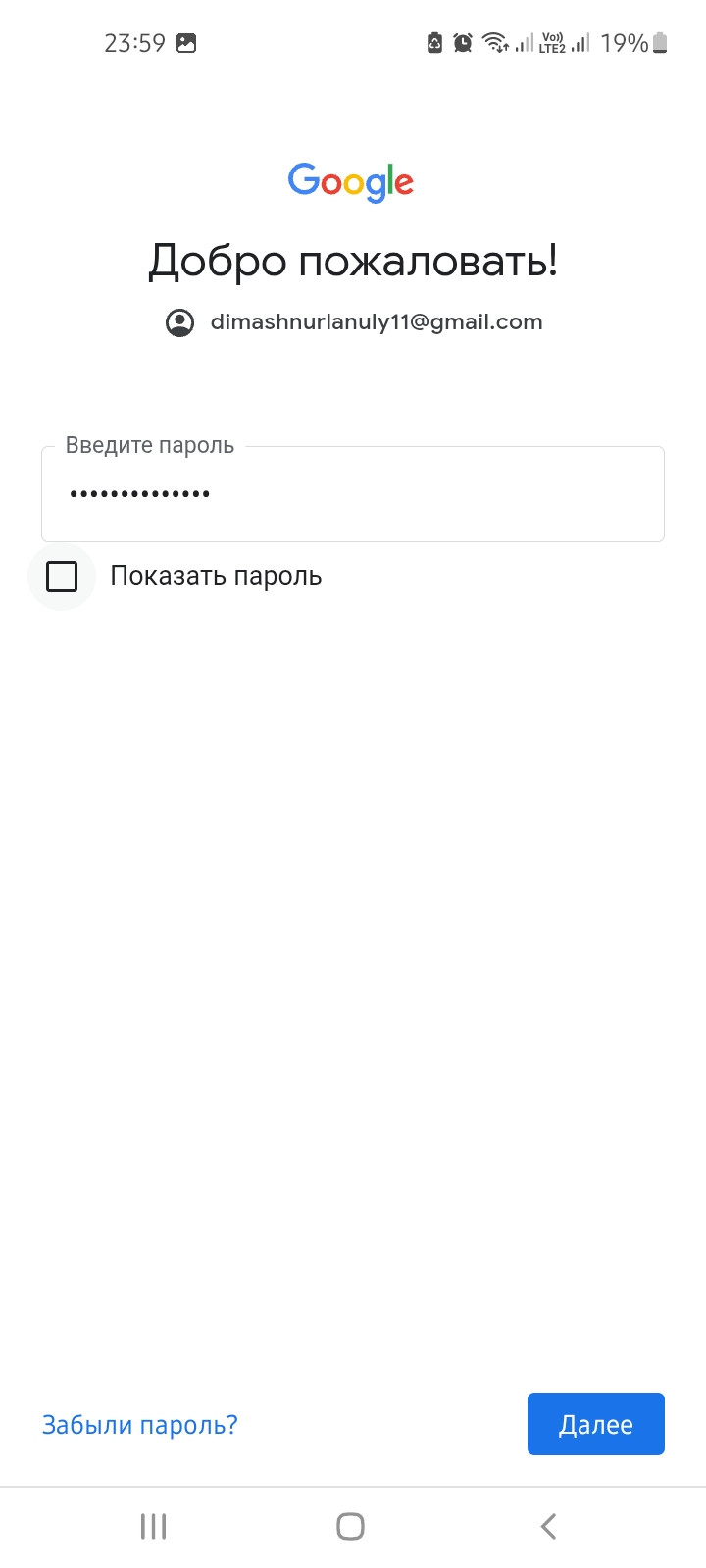Tap the alarm clock status icon

(463, 42)
